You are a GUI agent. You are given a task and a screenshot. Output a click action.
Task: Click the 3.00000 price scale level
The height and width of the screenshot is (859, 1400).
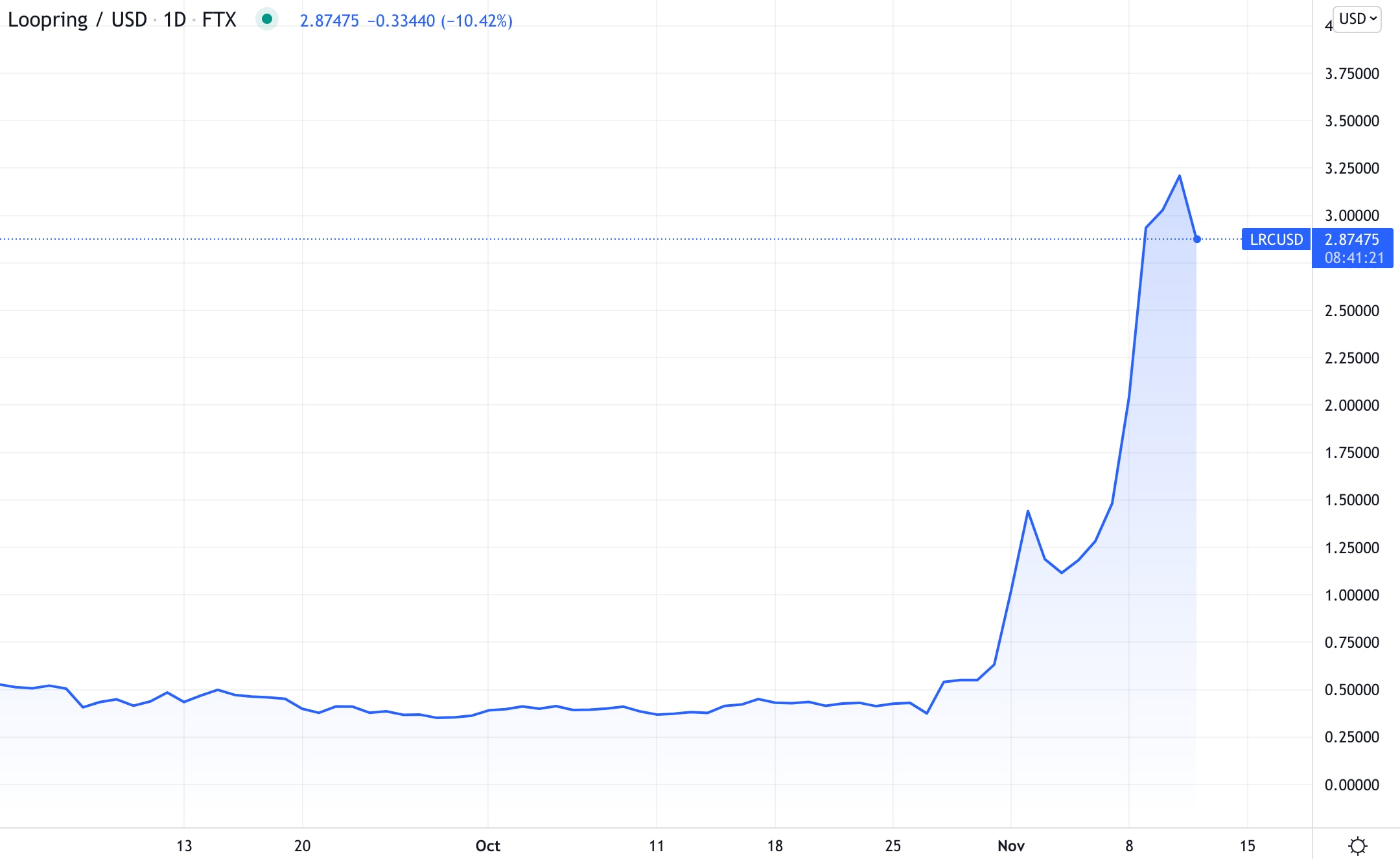tap(1353, 216)
